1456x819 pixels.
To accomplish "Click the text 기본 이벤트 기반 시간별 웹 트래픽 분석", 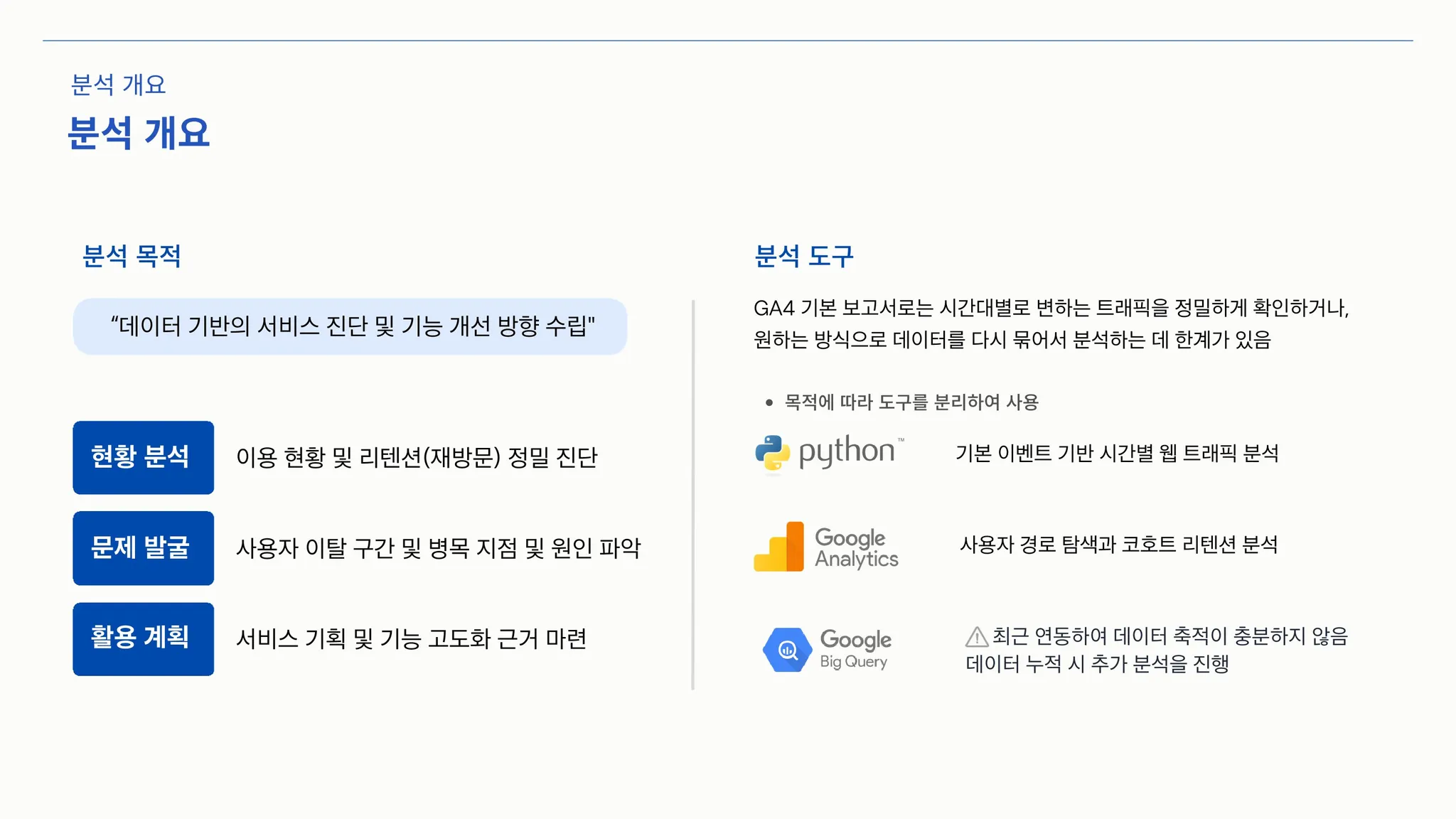I will click(x=1117, y=454).
